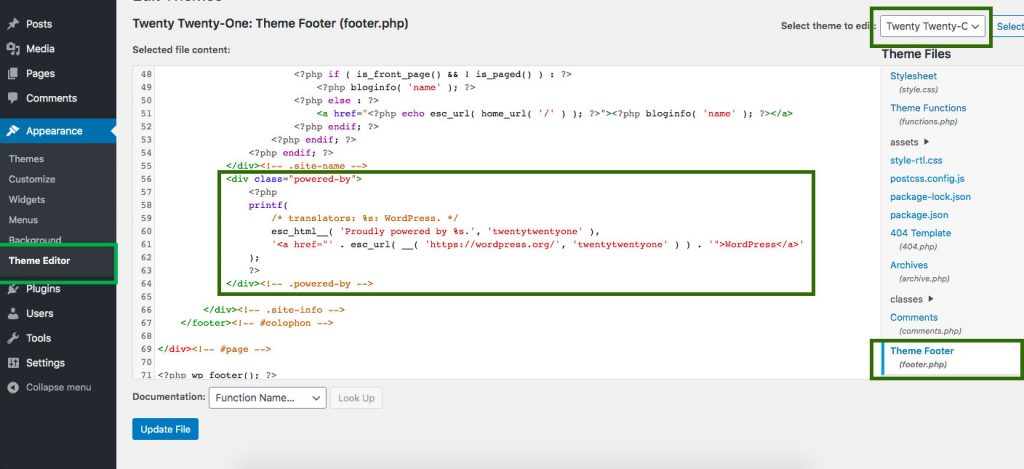
Task: Open the 404 Template file
Action: 920,233
